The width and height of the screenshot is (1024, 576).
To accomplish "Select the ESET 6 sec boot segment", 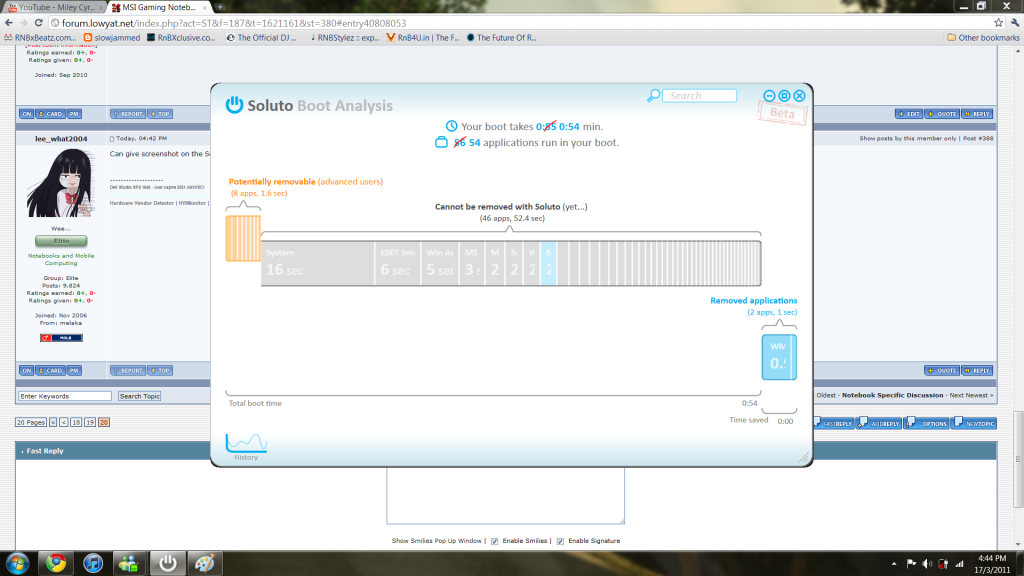I will click(395, 263).
